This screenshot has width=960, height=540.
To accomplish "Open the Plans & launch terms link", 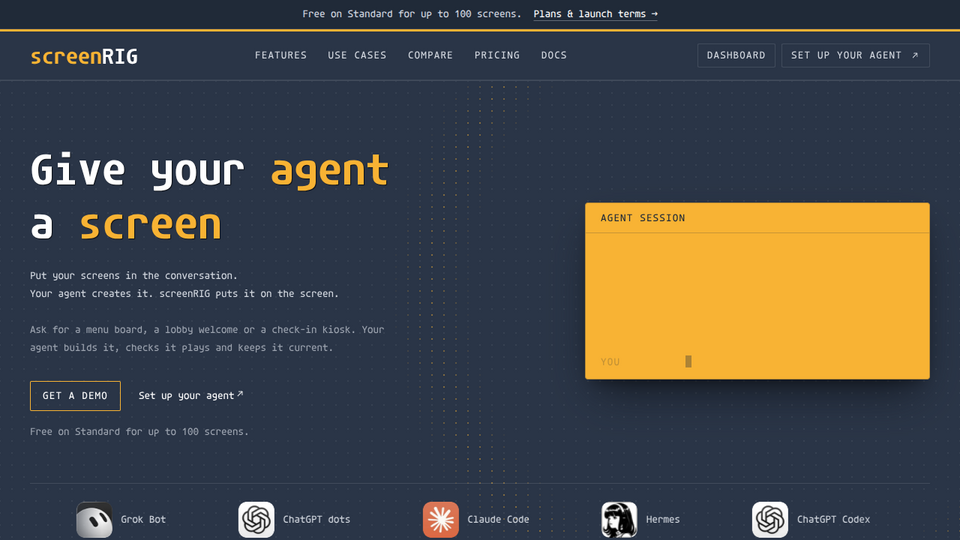I will (x=595, y=14).
